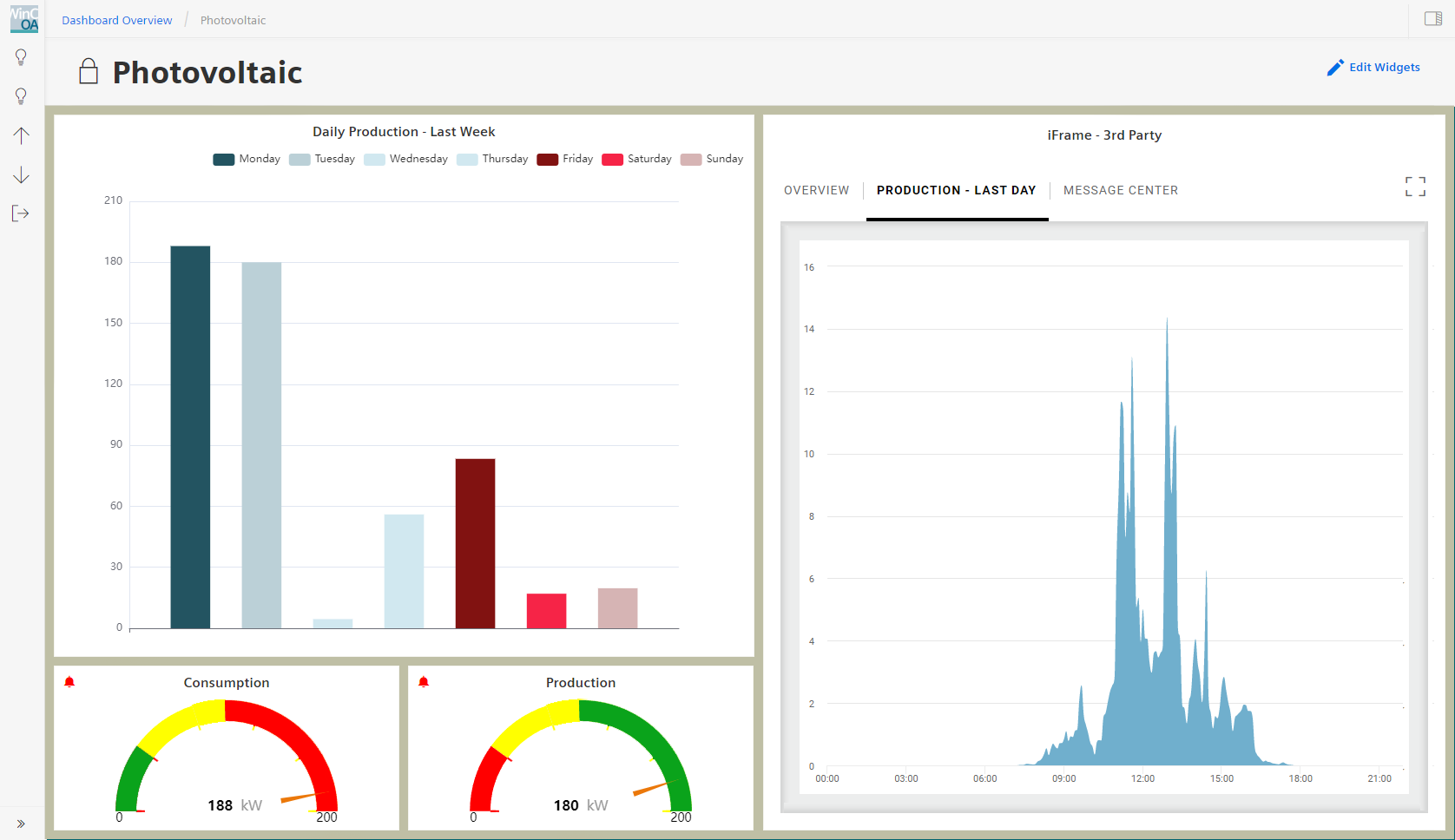1455x840 pixels.
Task: Open fullscreen view of iFrame widget
Action: pos(1414,187)
